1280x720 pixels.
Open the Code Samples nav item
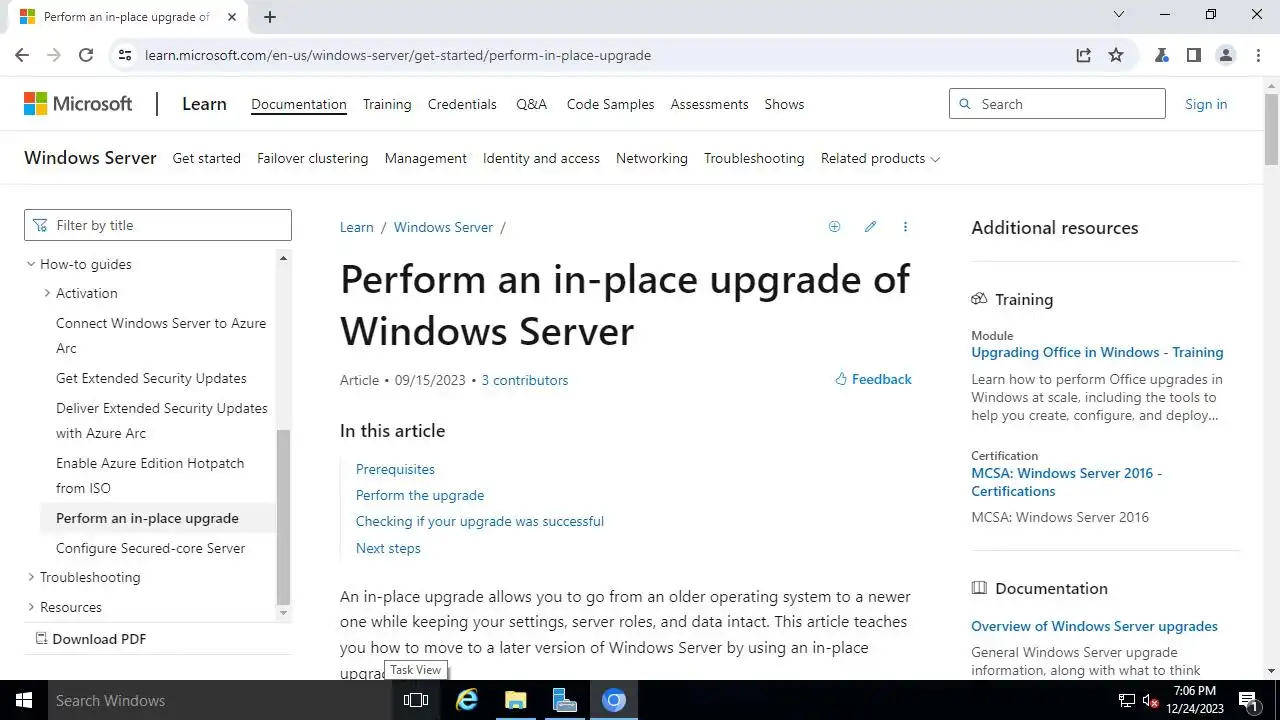click(x=610, y=104)
